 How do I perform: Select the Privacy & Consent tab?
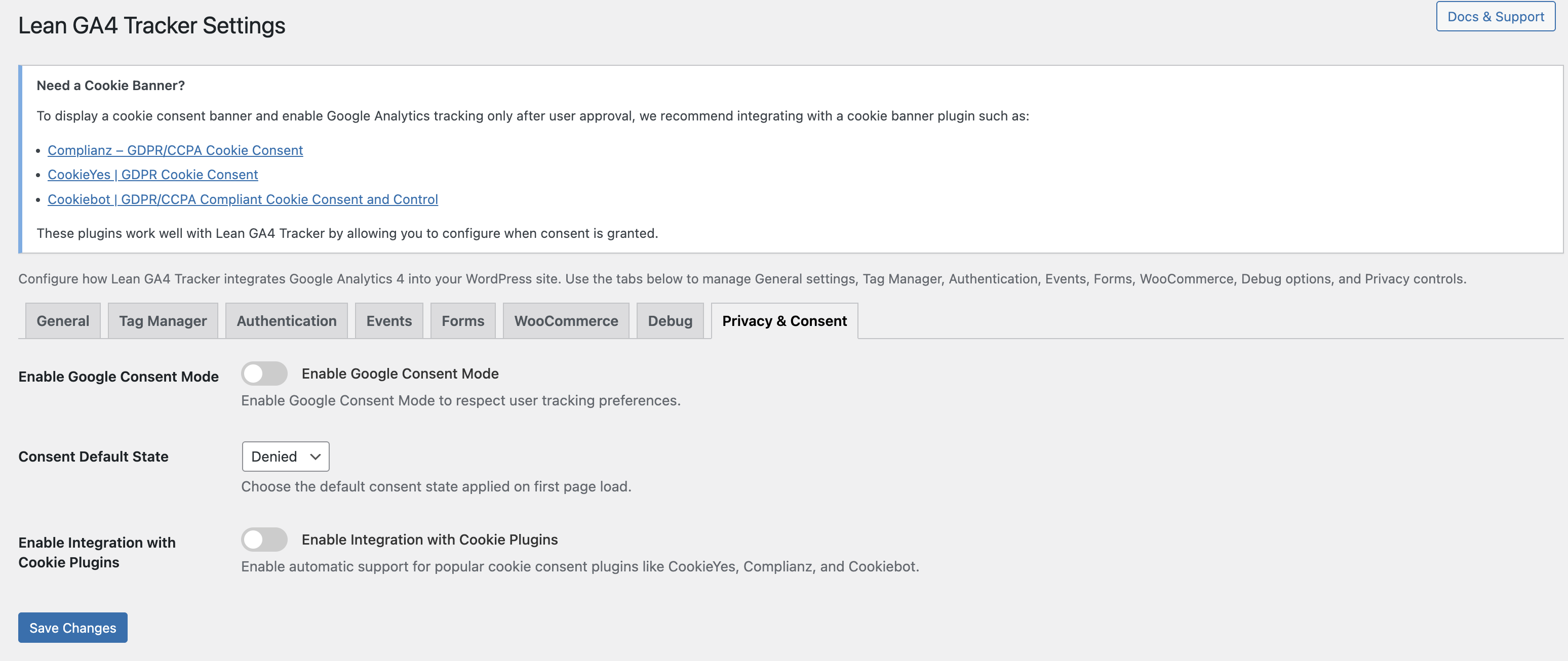point(784,320)
